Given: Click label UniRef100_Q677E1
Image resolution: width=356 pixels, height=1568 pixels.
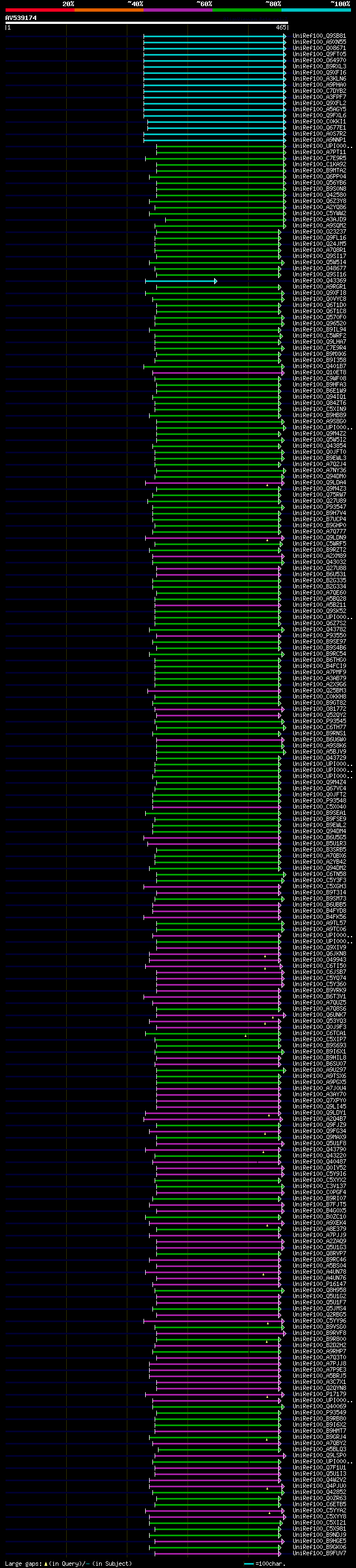Looking at the screenshot, I should (x=319, y=128).
